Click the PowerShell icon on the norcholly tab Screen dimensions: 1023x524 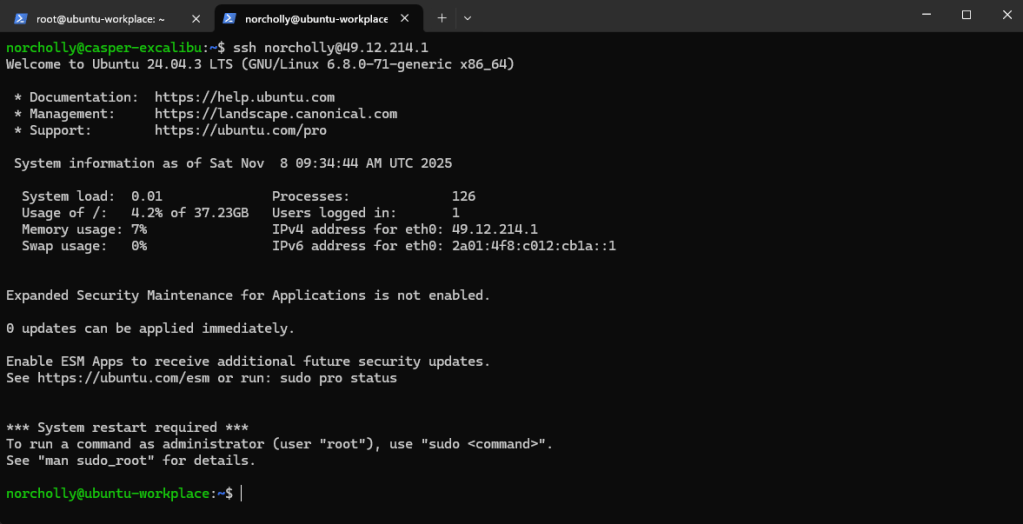coord(229,17)
